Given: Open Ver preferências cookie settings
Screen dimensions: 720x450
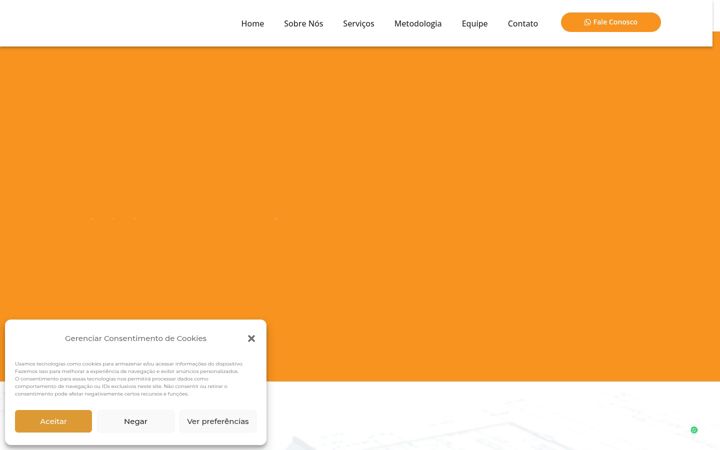Looking at the screenshot, I should pyautogui.click(x=218, y=421).
